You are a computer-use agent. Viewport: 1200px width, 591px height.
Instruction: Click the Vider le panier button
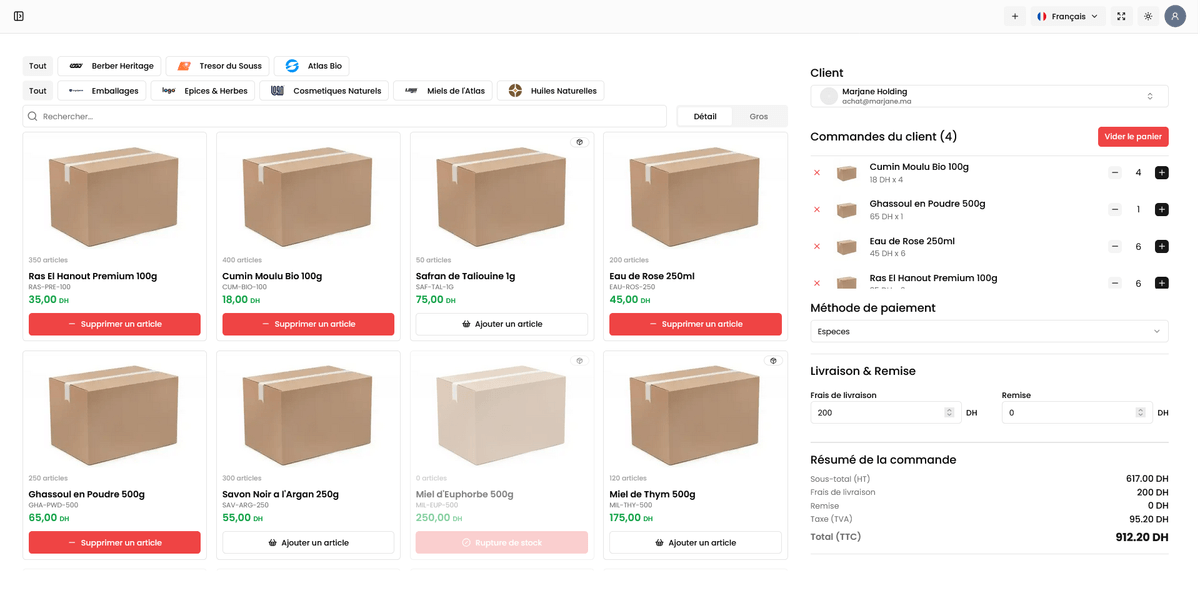point(1133,137)
